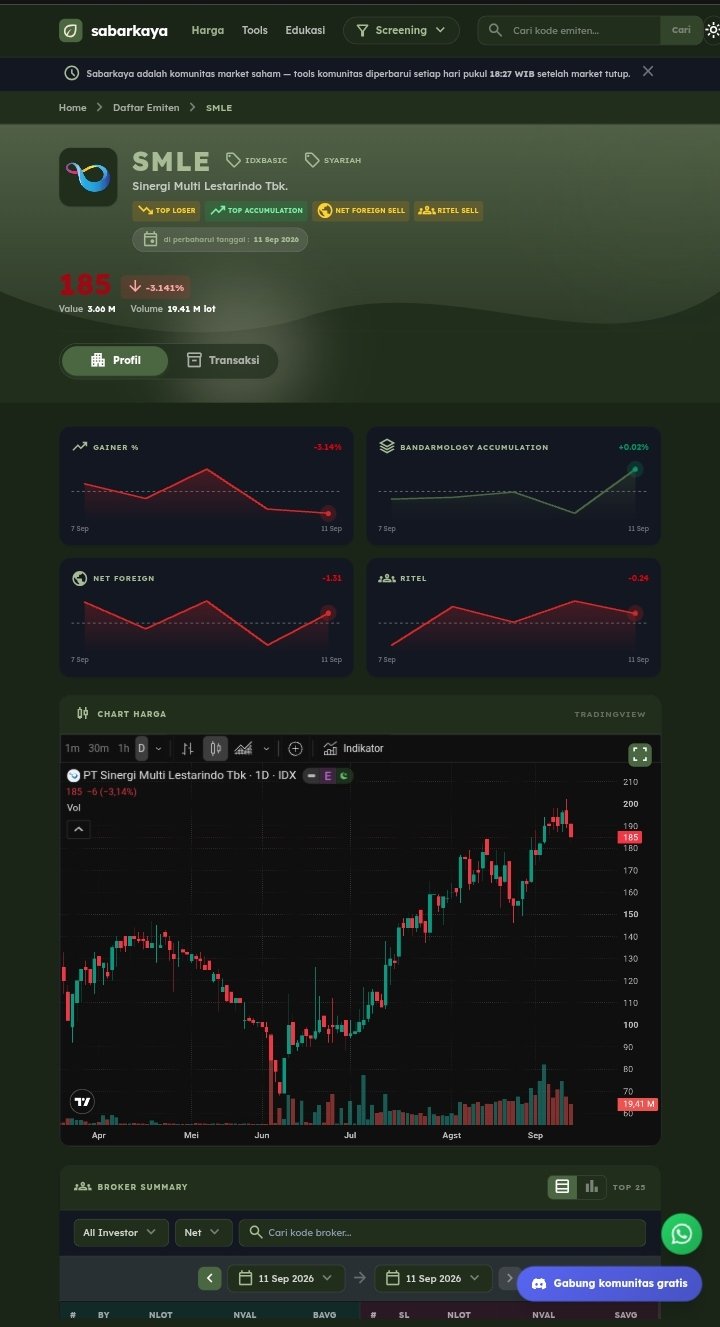Open the All Investor dropdown
Image resolution: width=720 pixels, height=1327 pixels.
(121, 1233)
